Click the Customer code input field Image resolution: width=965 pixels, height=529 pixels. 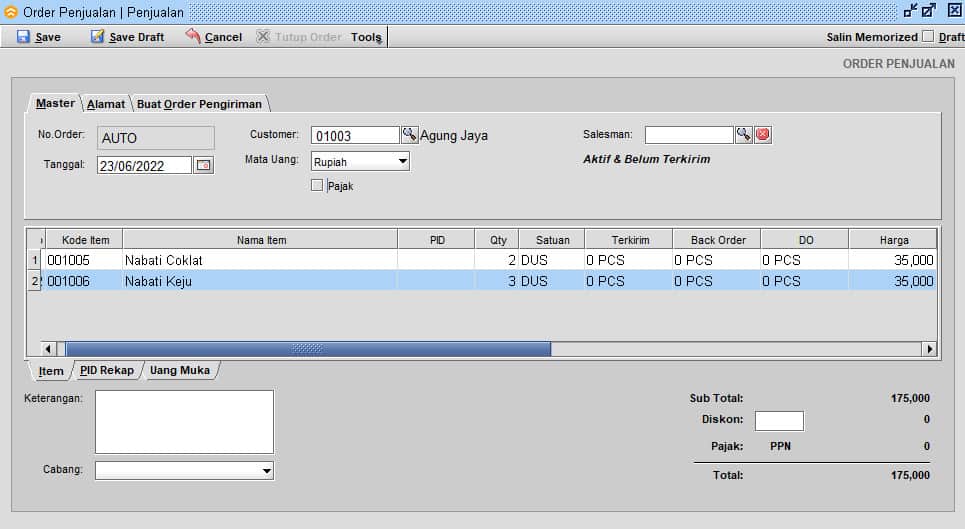355,135
